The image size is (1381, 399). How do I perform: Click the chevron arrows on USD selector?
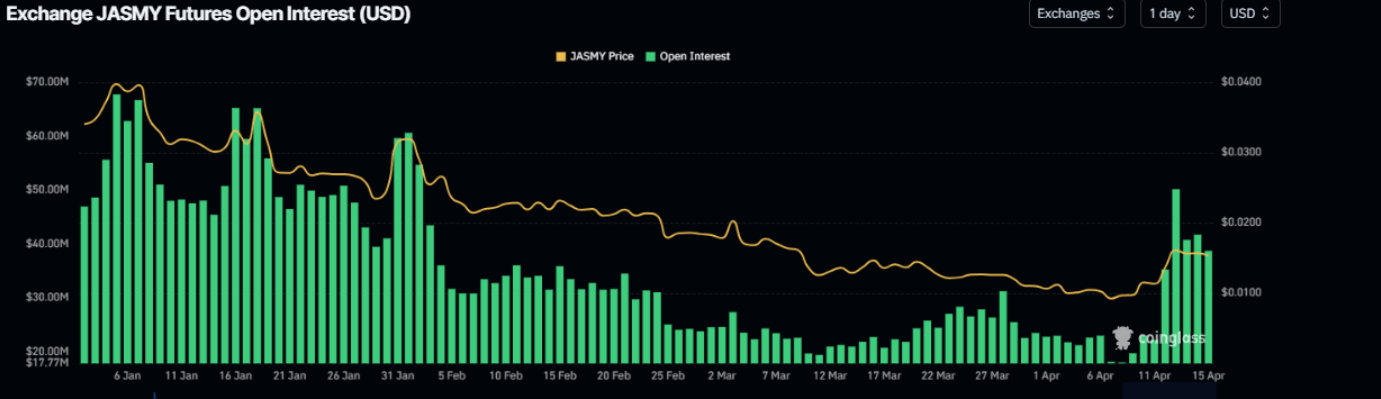tap(1266, 14)
